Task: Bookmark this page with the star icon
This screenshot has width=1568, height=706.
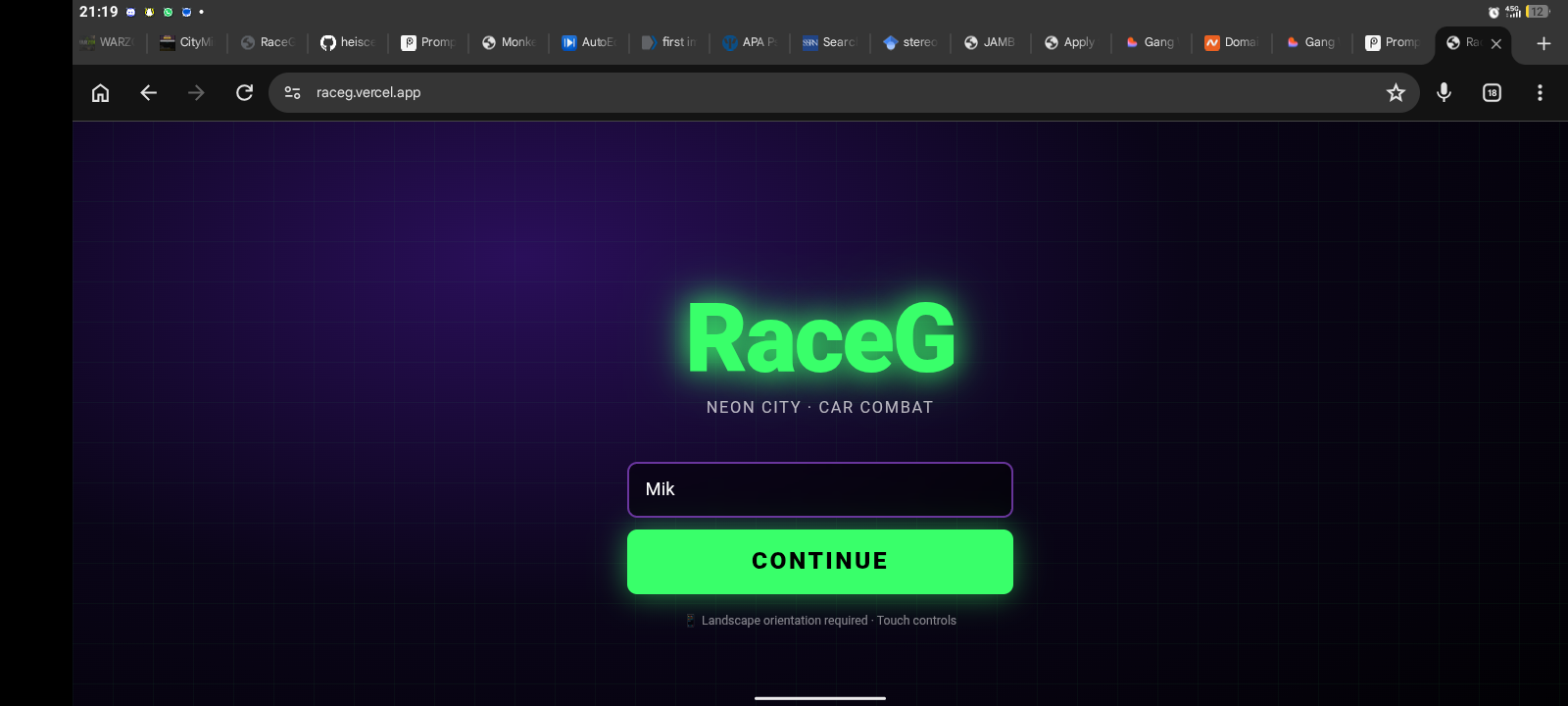Action: coord(1396,92)
